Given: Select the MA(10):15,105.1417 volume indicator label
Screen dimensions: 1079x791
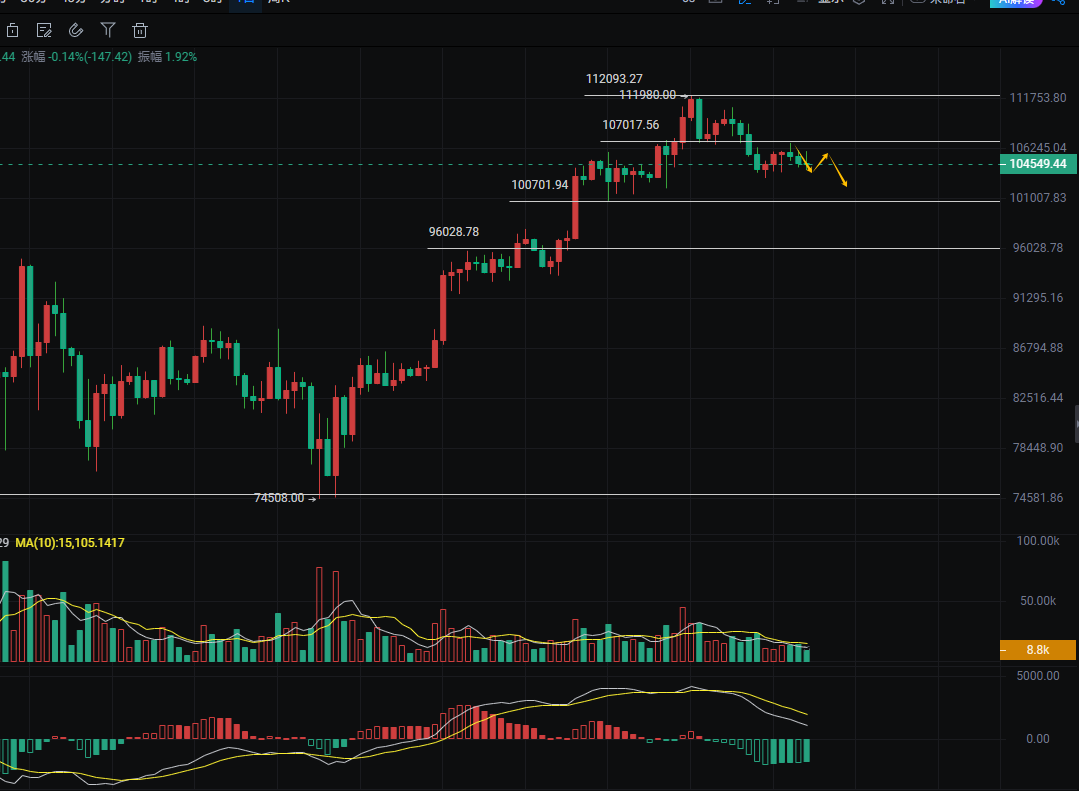Looking at the screenshot, I should [70, 542].
